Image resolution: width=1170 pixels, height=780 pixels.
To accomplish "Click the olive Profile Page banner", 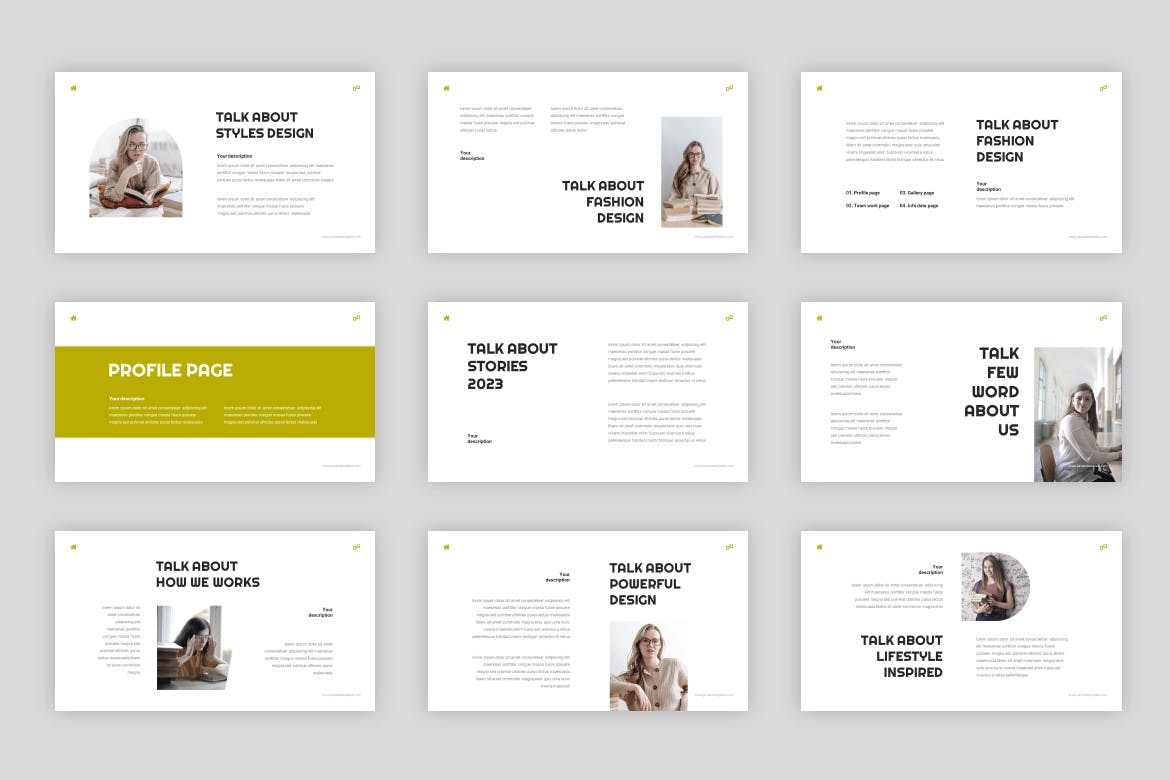I will [x=215, y=391].
